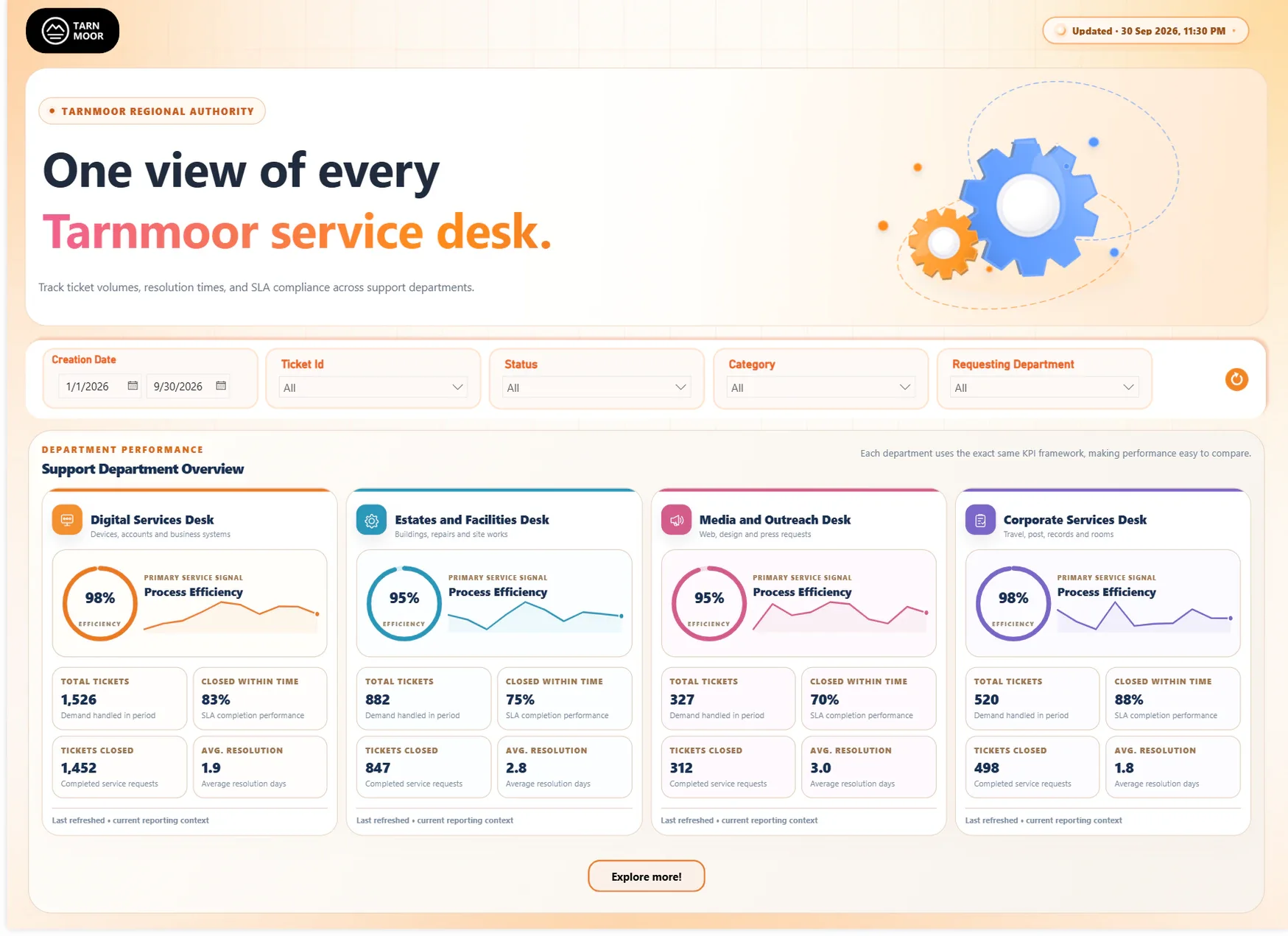Click the Digital Services Desk monitor icon
1288x936 pixels.
tap(67, 520)
